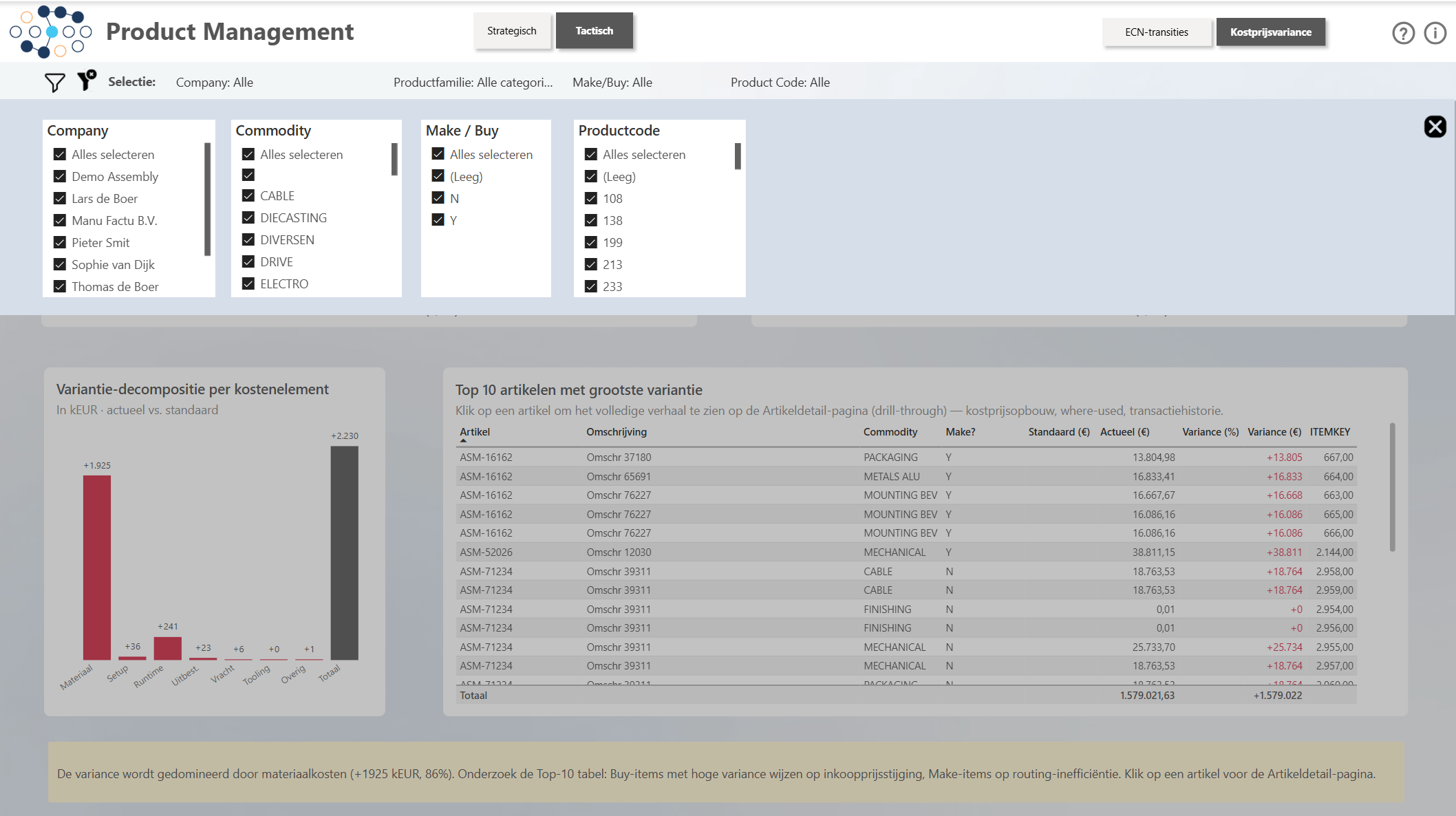The height and width of the screenshot is (816, 1456).
Task: Click the Company filter scrollbar
Action: (207, 200)
